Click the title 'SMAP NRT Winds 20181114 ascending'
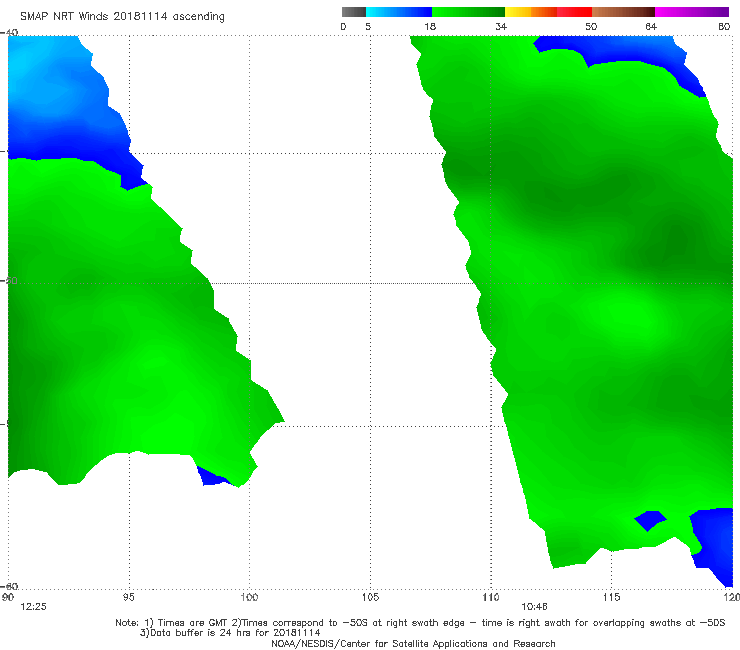The height and width of the screenshot is (650, 740). tap(122, 17)
